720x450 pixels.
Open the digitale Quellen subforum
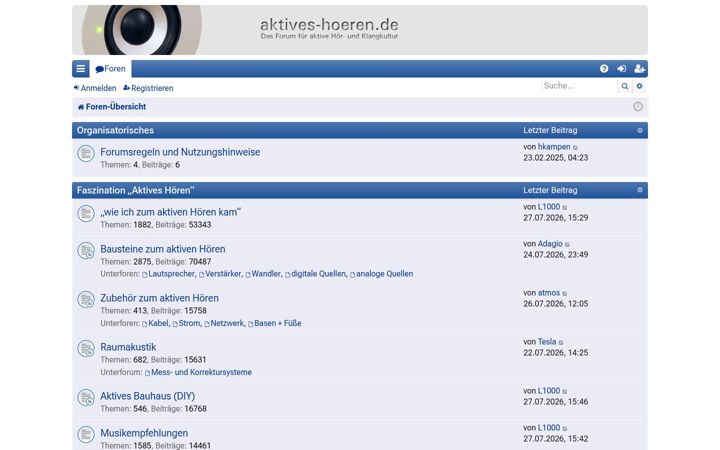(x=318, y=274)
